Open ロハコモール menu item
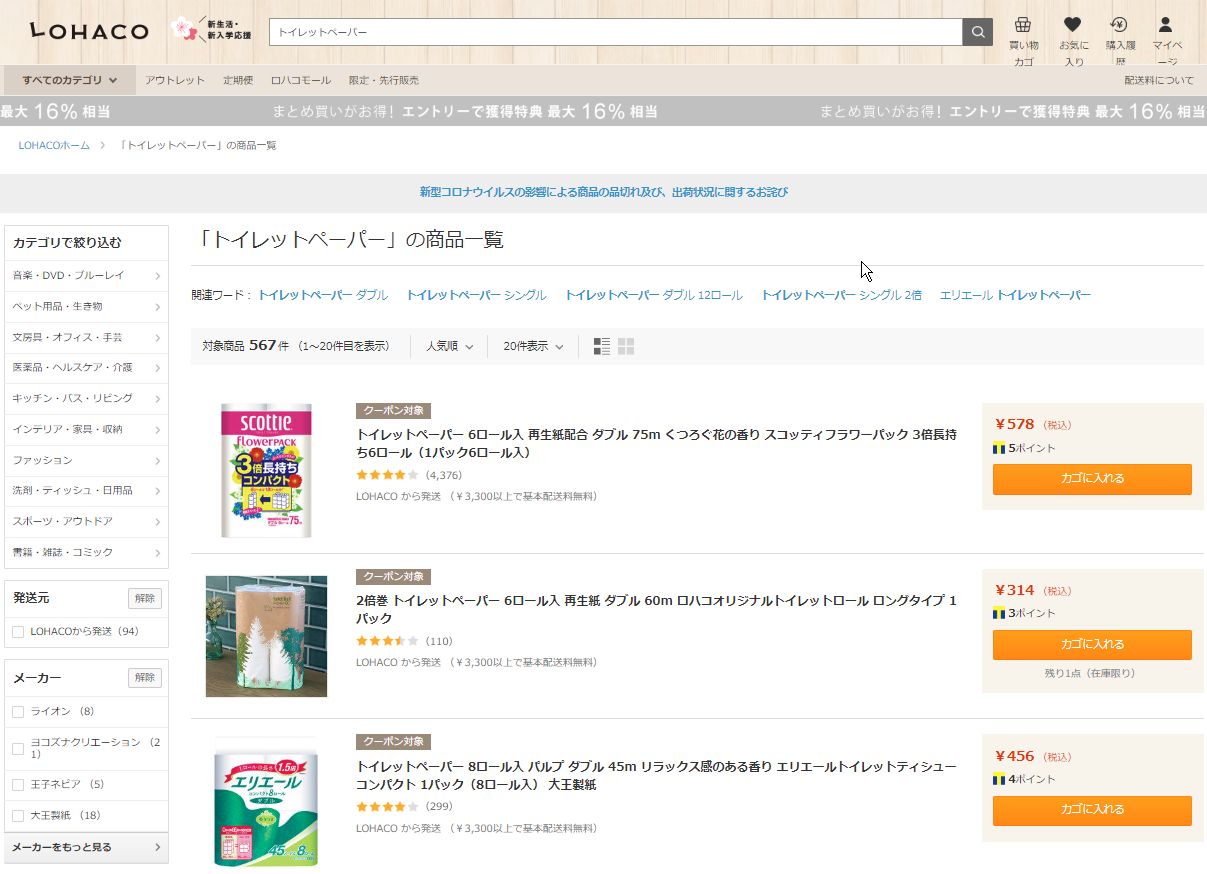The image size is (1207, 874). (x=300, y=80)
